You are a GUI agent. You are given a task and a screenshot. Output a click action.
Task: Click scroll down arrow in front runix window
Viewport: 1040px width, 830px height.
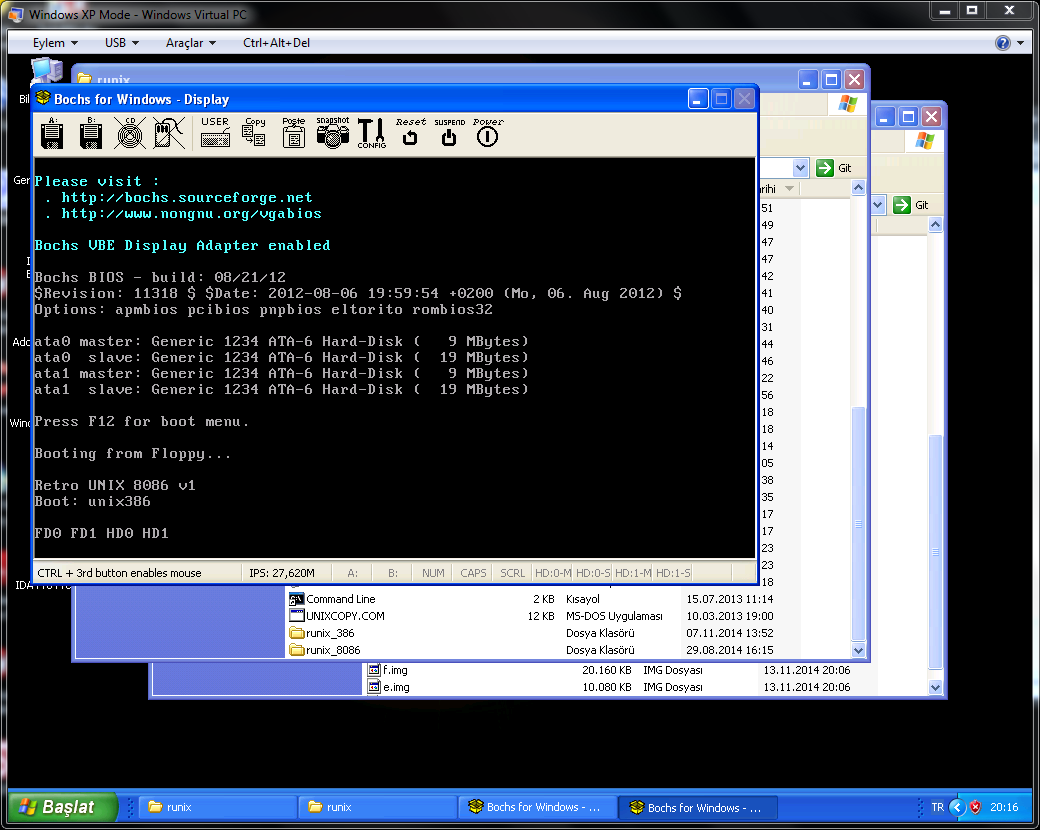click(858, 650)
